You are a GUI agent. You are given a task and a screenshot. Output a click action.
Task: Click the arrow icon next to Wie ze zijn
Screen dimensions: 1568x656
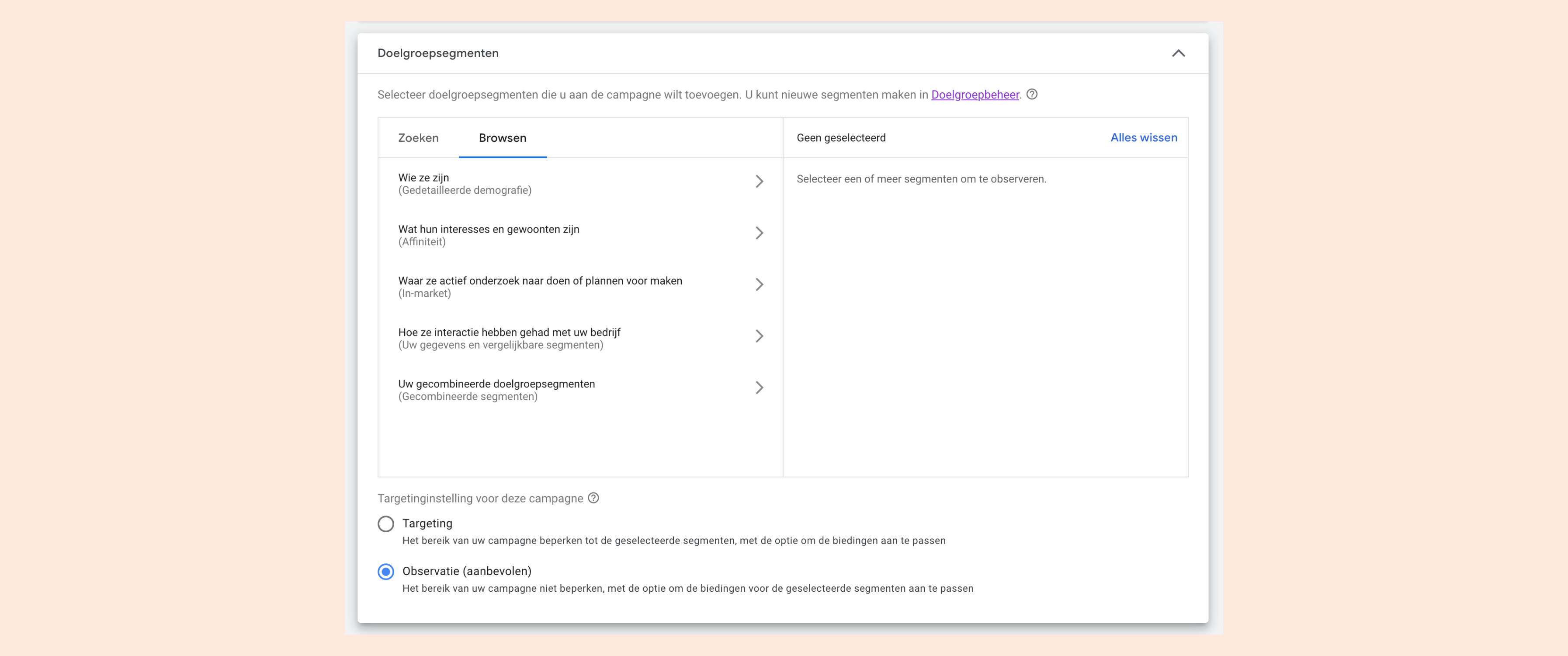(x=759, y=181)
